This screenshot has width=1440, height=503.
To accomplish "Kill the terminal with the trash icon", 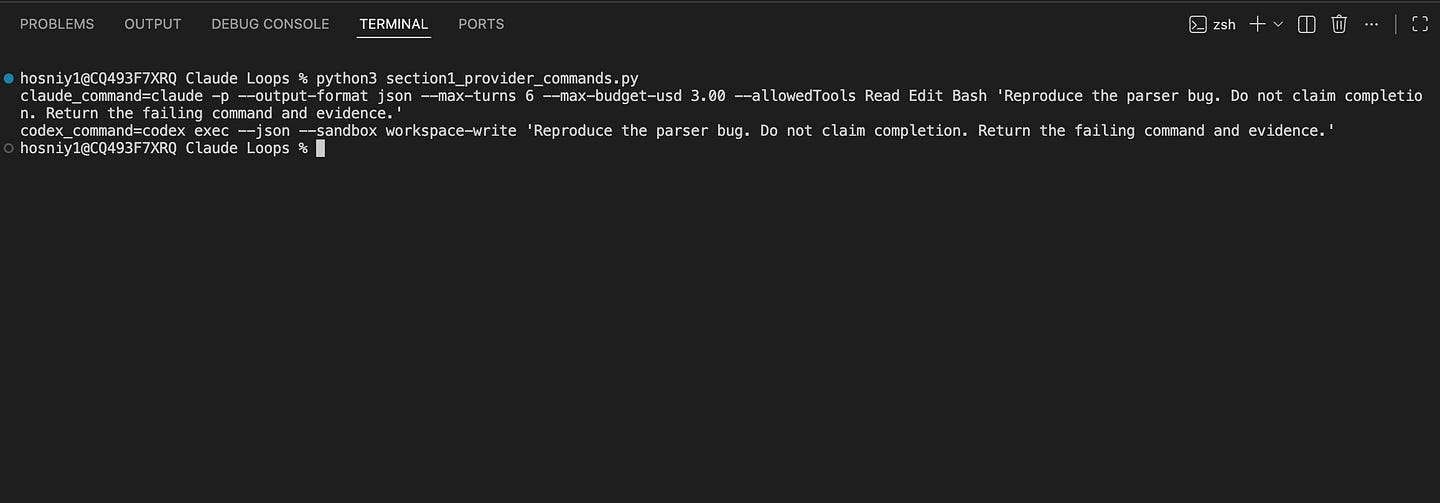I will (1339, 24).
